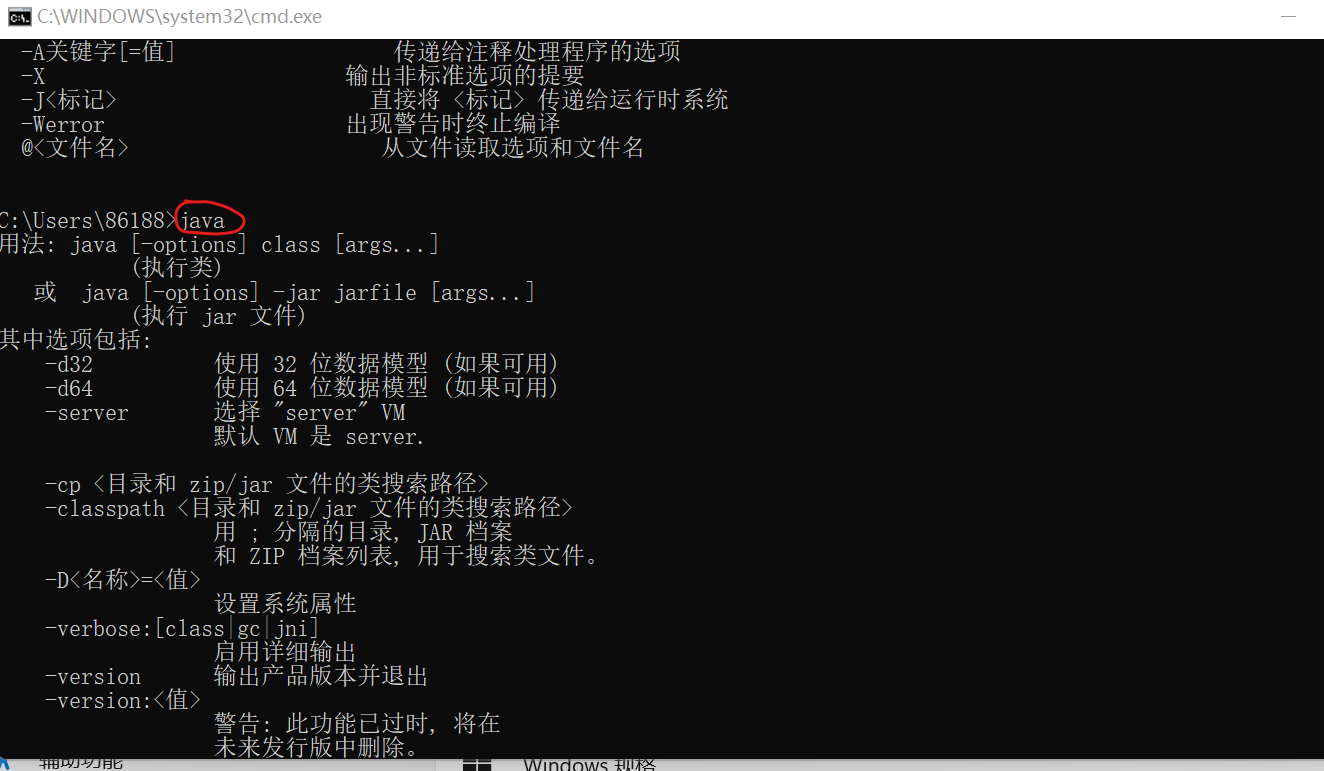1324x771 pixels.
Task: Click the Windows 规格 heading
Action: 589,765
